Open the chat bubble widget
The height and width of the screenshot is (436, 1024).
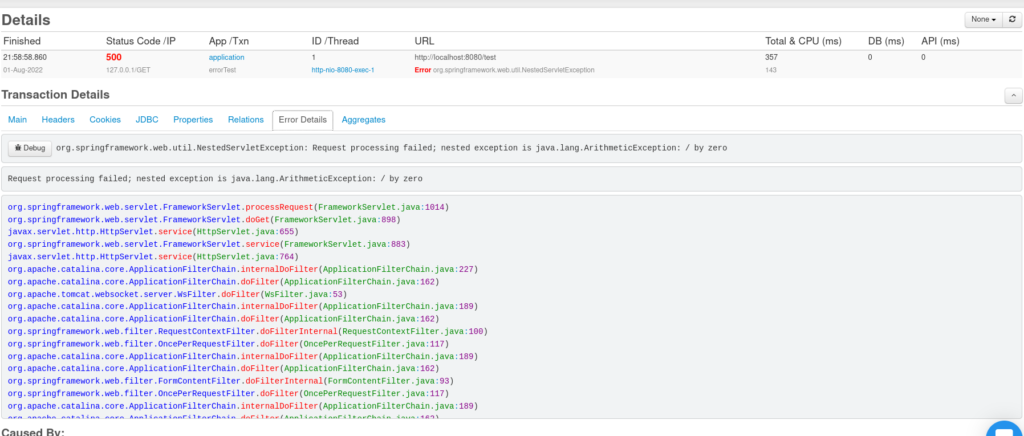click(x=1004, y=431)
